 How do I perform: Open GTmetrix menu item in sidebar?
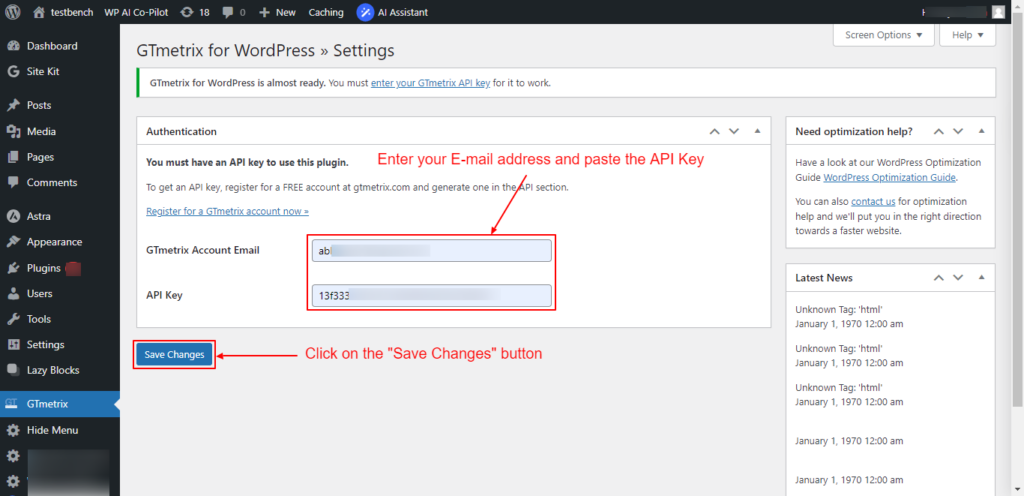coord(59,404)
